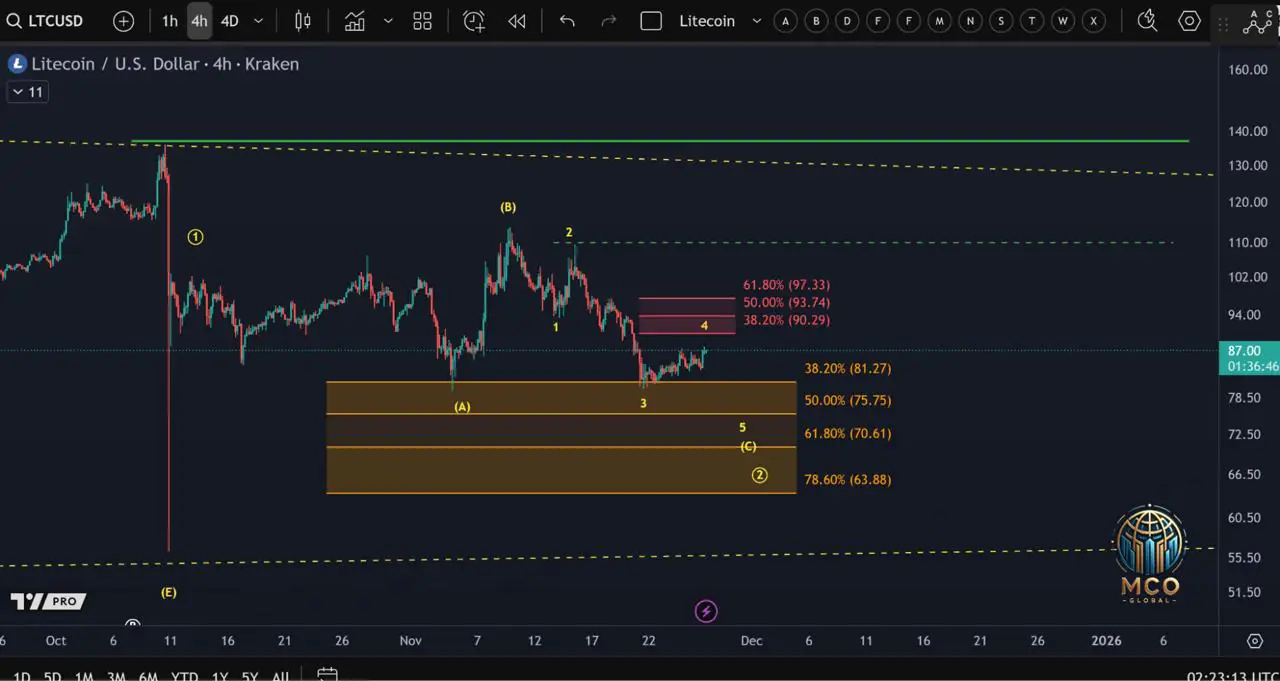Screen dimensions: 1280x681
Task: Click the 38.20% (90.29) Fibonacci label
Action: click(786, 320)
